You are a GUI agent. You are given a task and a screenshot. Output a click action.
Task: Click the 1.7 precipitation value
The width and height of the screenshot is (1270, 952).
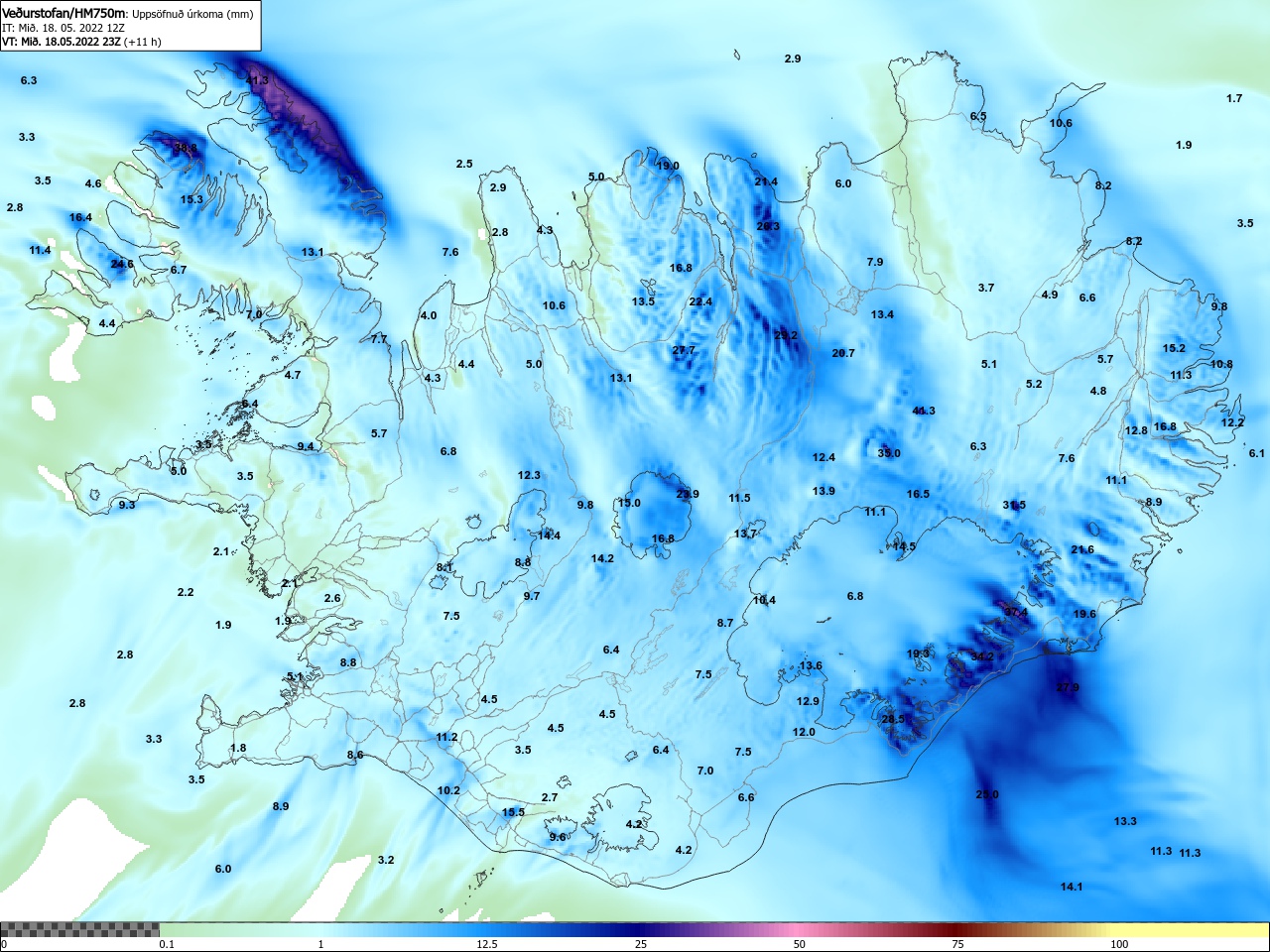click(x=1234, y=98)
